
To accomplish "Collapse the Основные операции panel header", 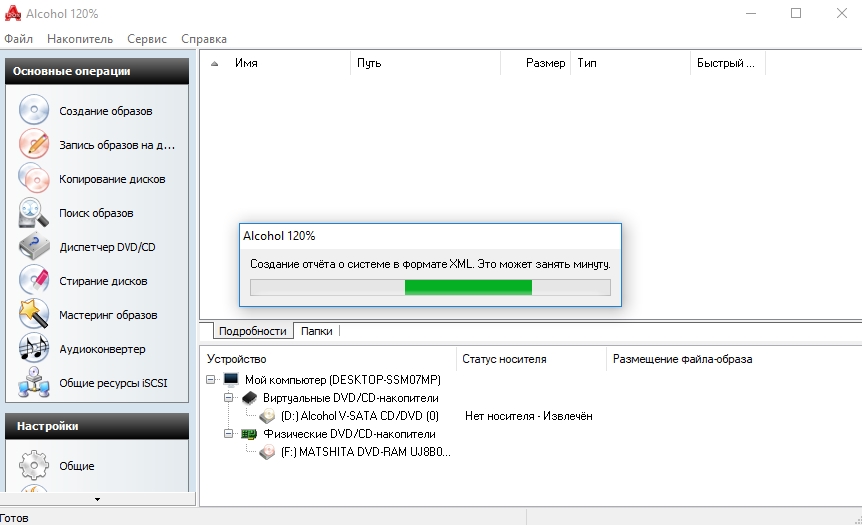I will pyautogui.click(x=97, y=71).
